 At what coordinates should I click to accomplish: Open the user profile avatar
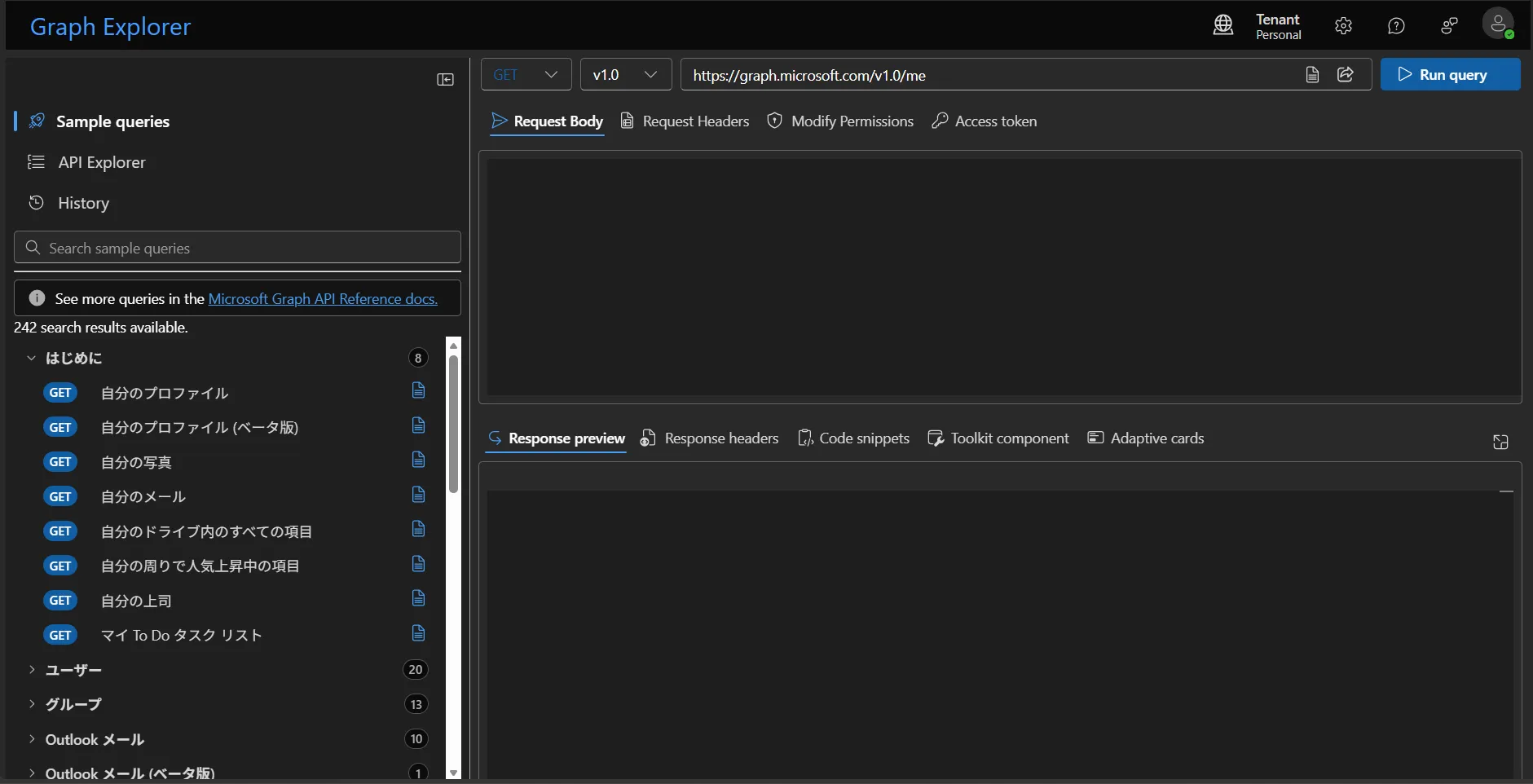tap(1498, 24)
